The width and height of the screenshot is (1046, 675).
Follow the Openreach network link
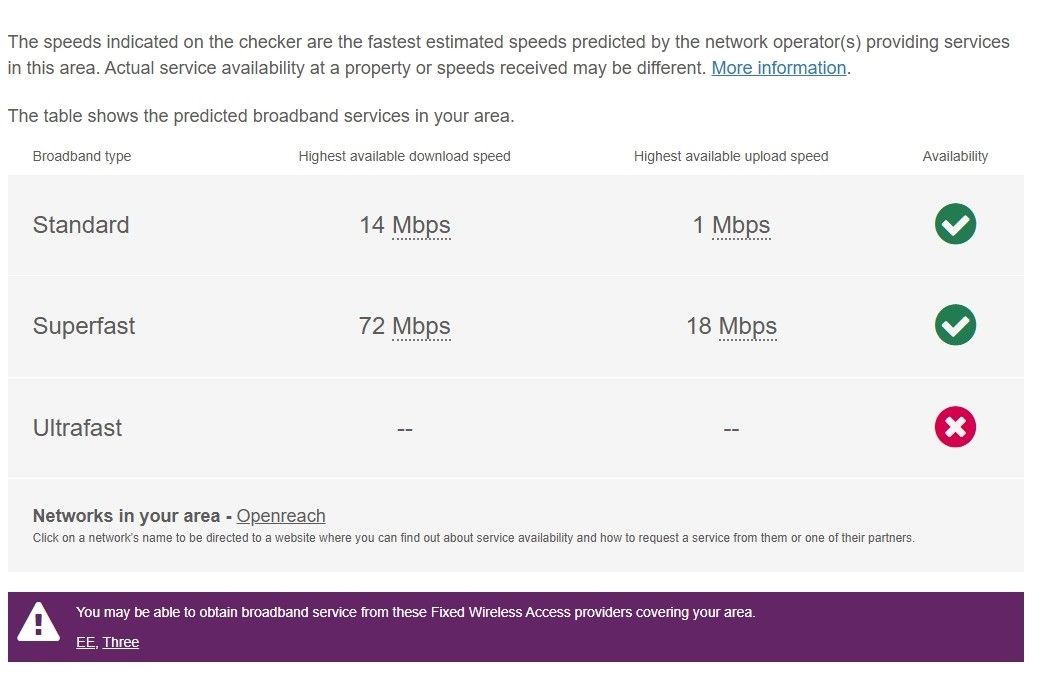[x=281, y=516]
